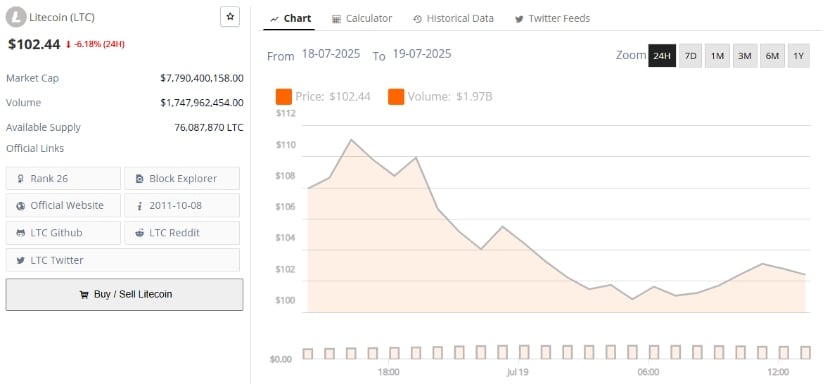The image size is (825, 384).
Task: Click the shopping cart icon in Buy button
Action: pos(84,295)
